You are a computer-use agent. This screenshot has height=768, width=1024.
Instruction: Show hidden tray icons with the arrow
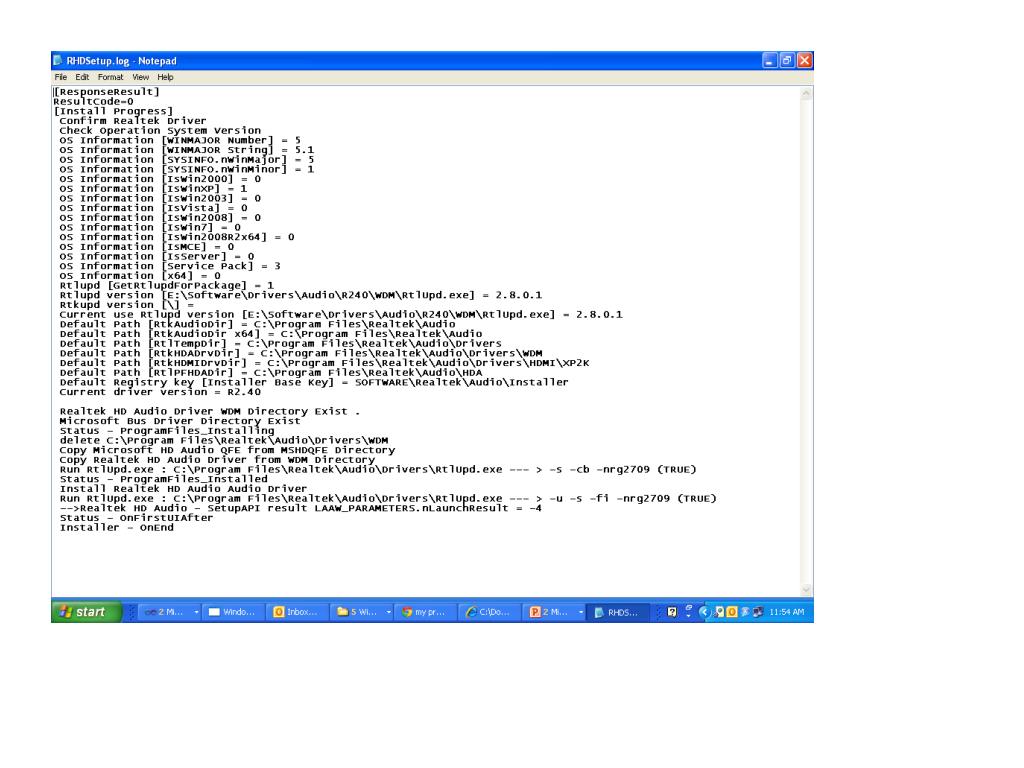[704, 612]
